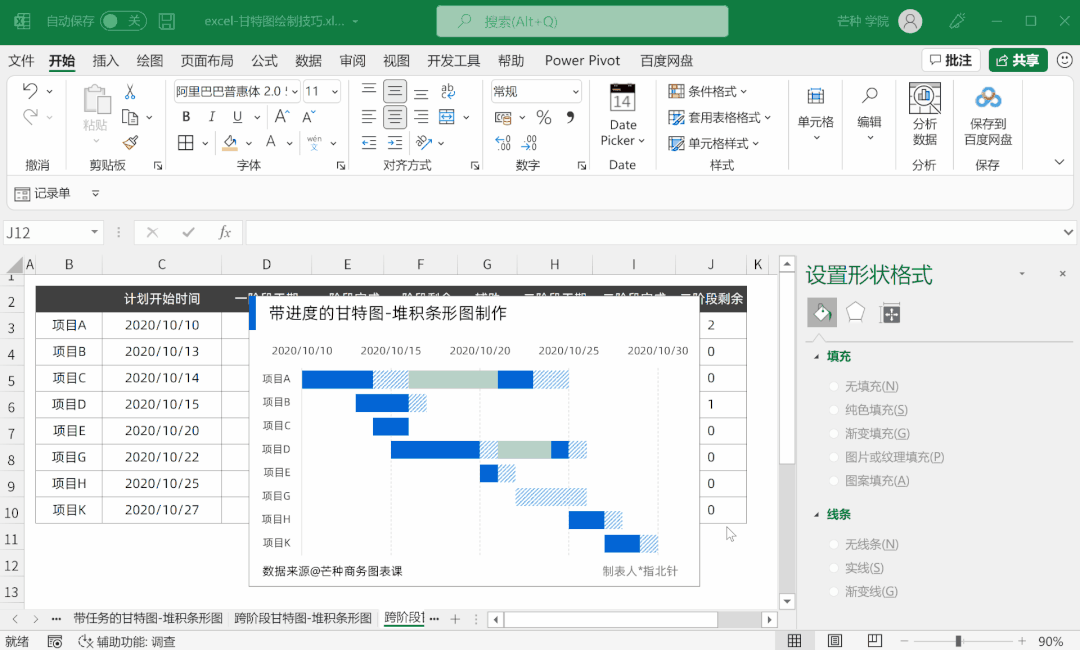This screenshot has height=650, width=1080.
Task: Open the font size dropdown
Action: (x=335, y=91)
